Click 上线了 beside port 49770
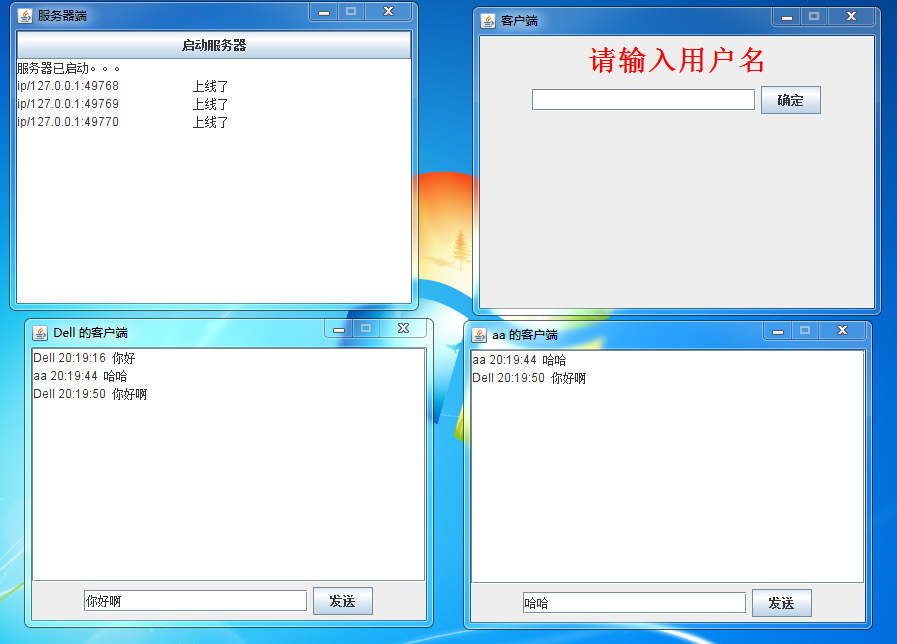The image size is (897, 644). (x=210, y=122)
